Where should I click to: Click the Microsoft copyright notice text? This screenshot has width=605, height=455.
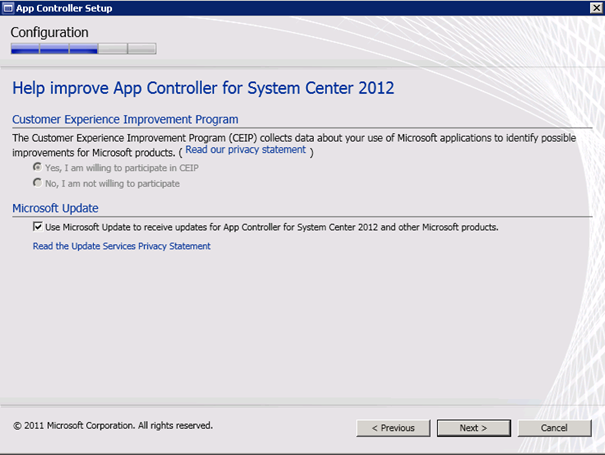click(113, 426)
